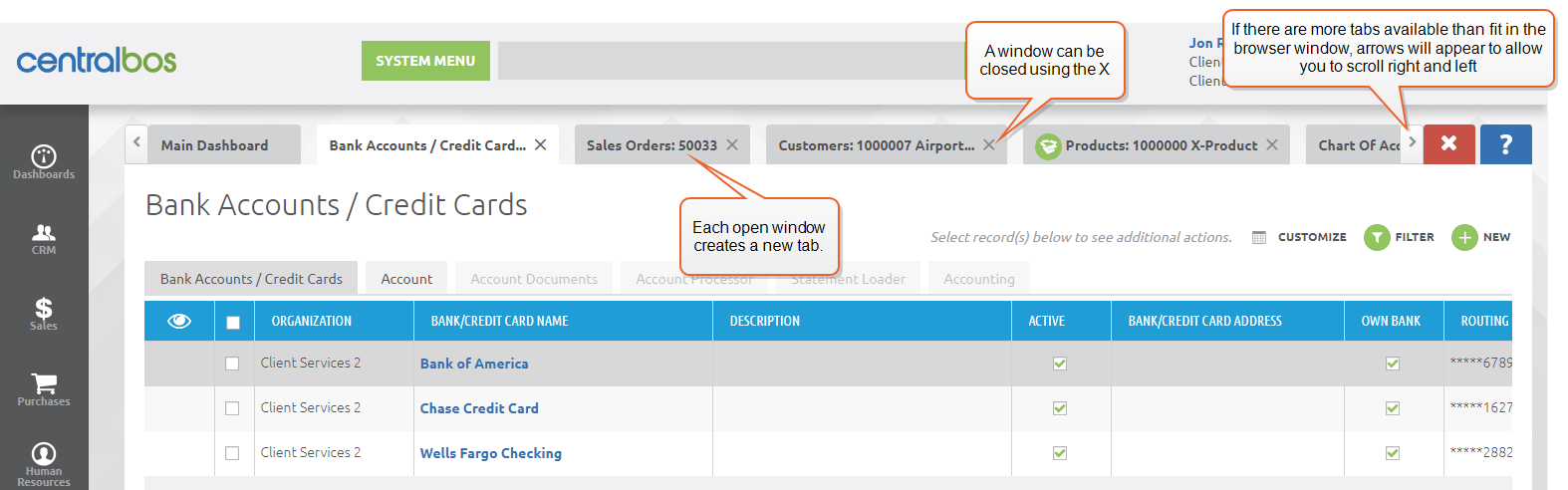Click the red close-all X button

click(x=1448, y=144)
